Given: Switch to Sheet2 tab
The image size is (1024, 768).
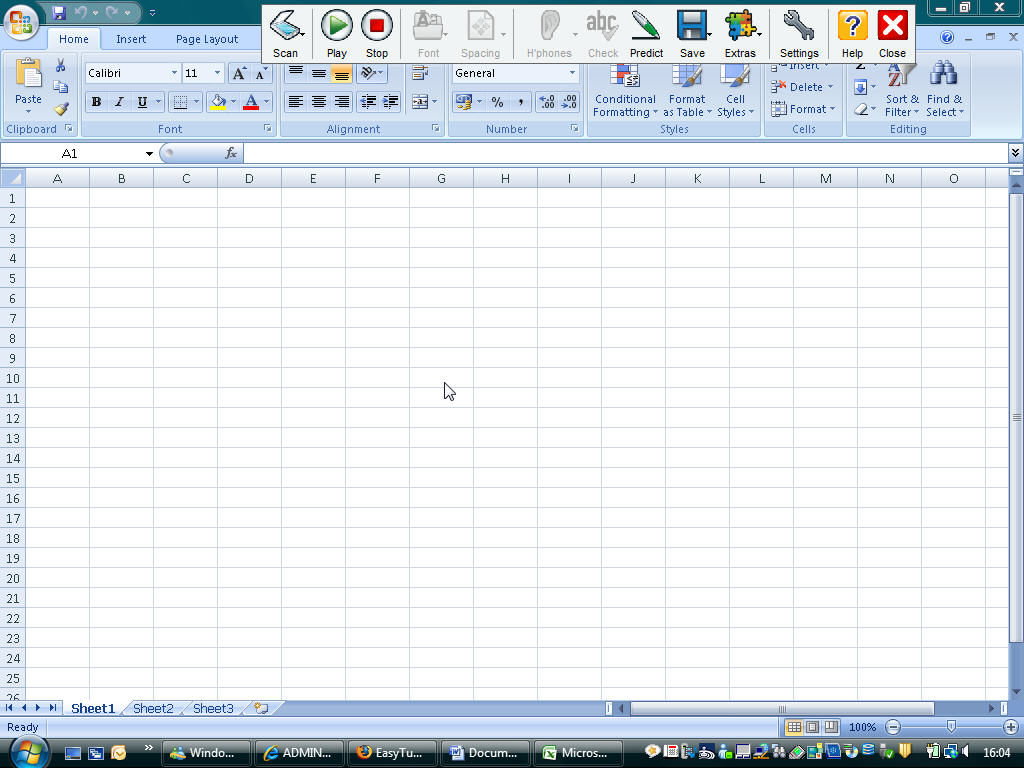Looking at the screenshot, I should pos(153,709).
